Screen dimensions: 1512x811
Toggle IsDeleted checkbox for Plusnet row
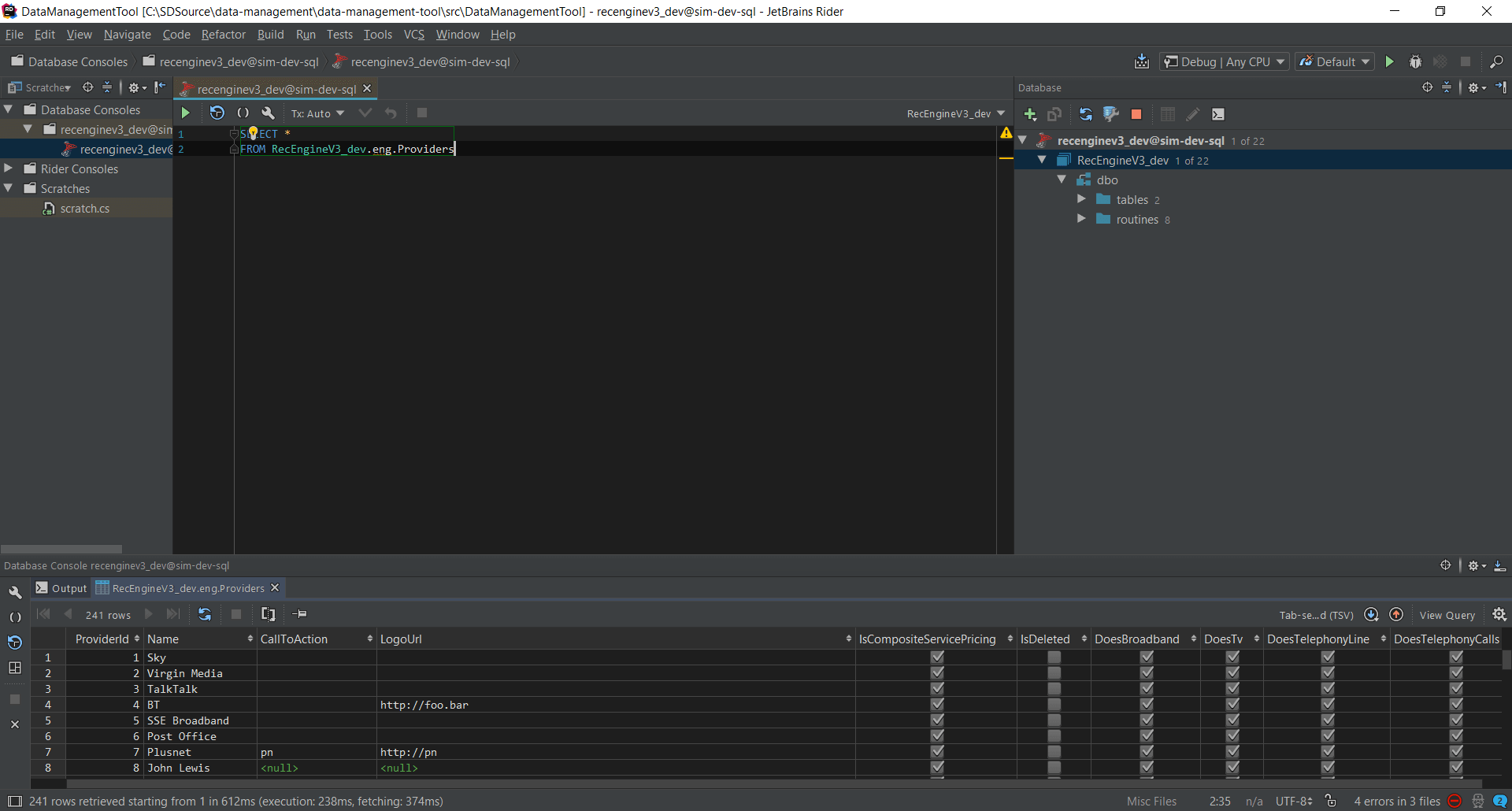1054,751
